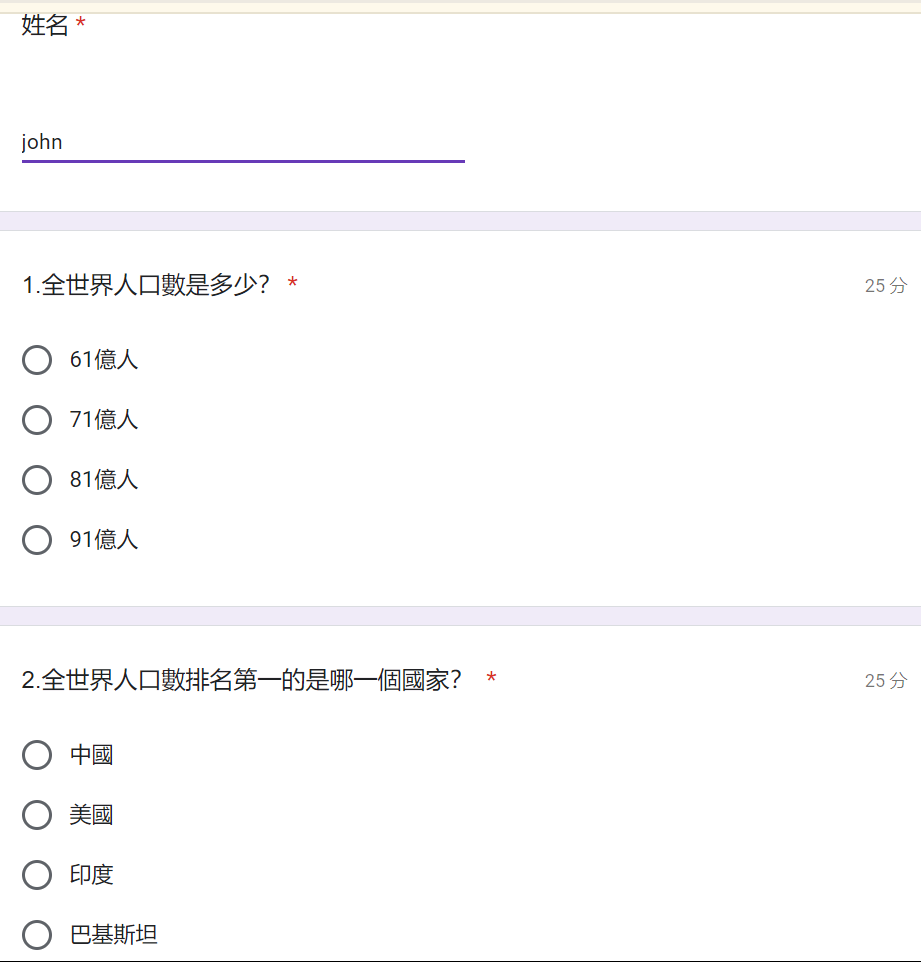Pick the 印度 radio option

click(x=37, y=875)
